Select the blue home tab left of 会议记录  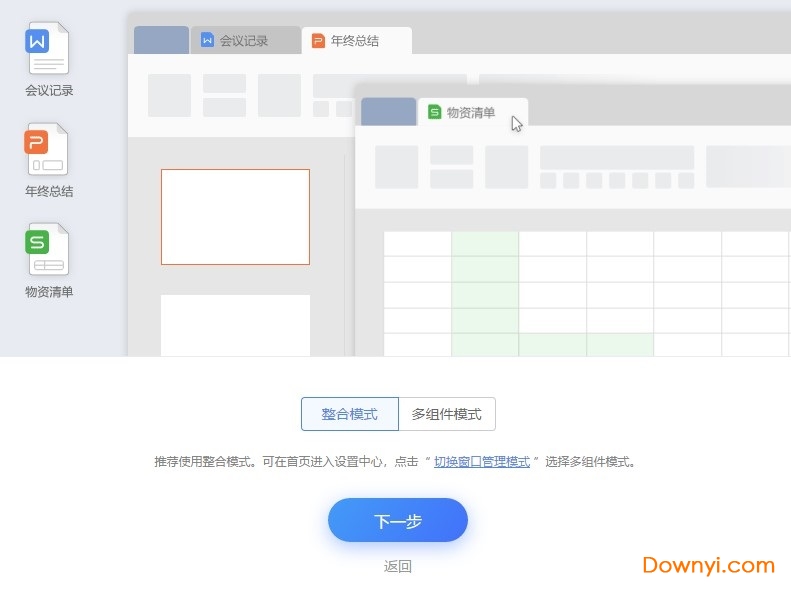pyautogui.click(x=161, y=41)
